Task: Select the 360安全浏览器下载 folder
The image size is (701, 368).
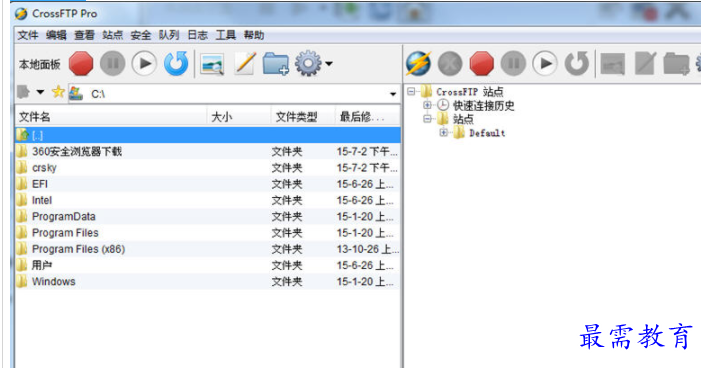Action: (x=208, y=152)
